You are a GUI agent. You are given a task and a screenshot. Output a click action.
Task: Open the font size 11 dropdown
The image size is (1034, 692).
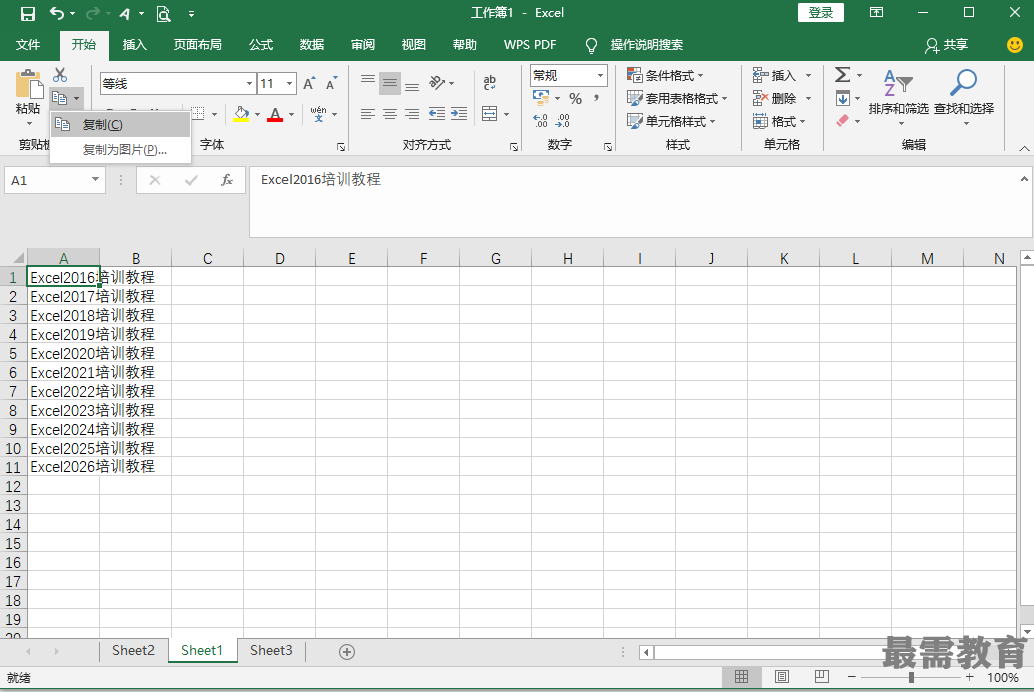[289, 84]
